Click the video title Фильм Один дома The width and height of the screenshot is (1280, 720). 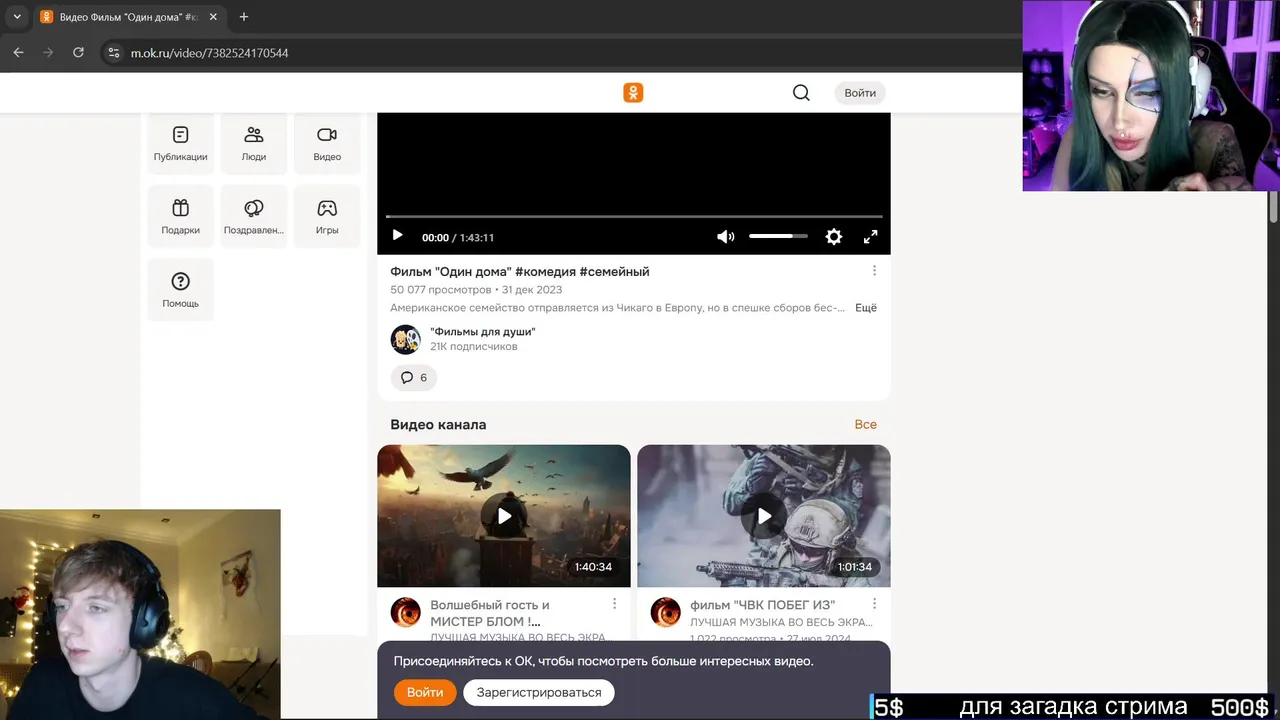click(x=520, y=272)
